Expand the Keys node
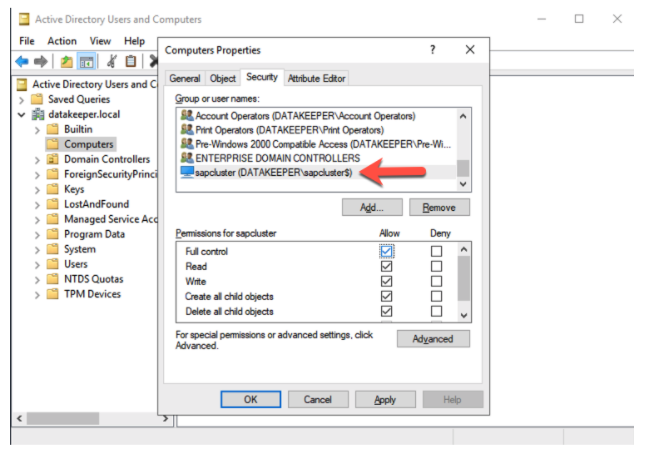The width and height of the screenshot is (648, 452). click(37, 190)
